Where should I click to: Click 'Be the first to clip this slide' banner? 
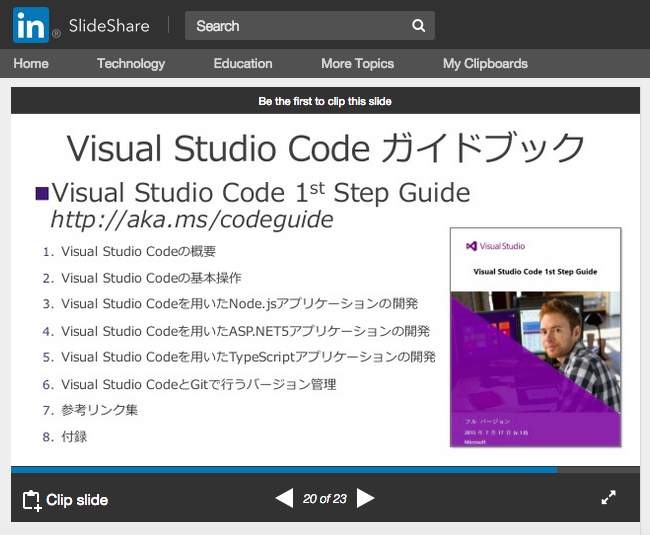coord(325,101)
